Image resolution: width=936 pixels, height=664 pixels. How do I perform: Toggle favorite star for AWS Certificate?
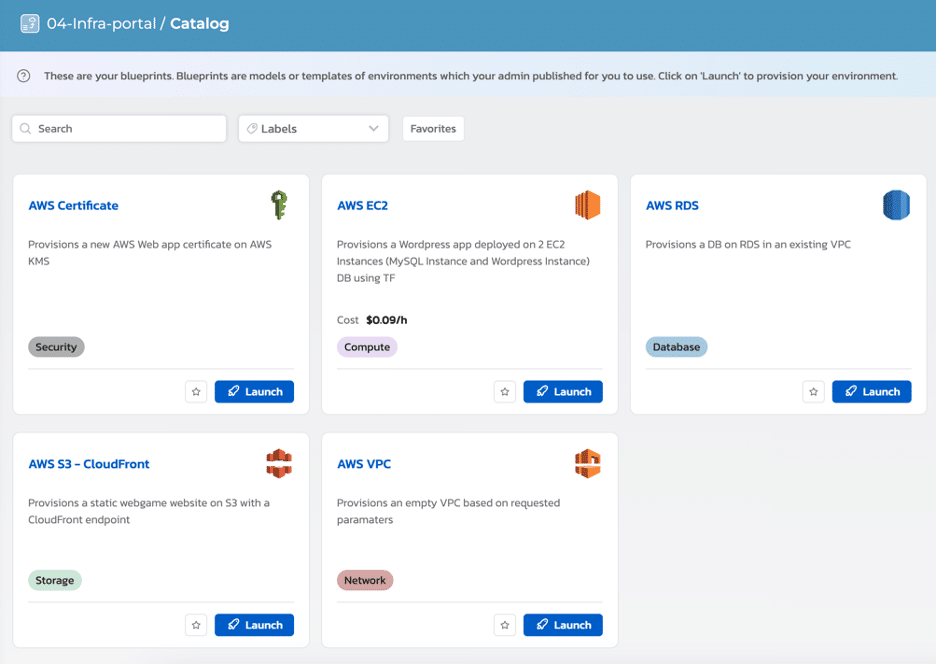pyautogui.click(x=196, y=392)
